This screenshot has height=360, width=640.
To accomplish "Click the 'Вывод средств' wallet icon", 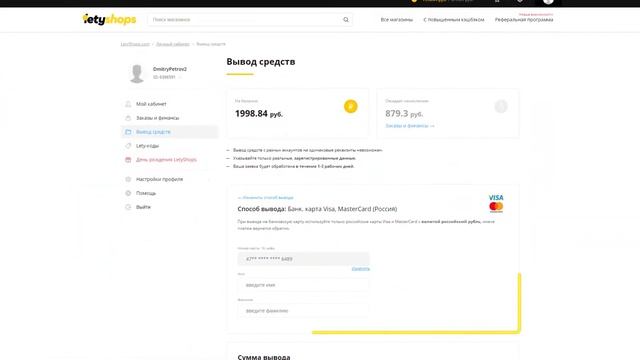I will [x=128, y=132].
